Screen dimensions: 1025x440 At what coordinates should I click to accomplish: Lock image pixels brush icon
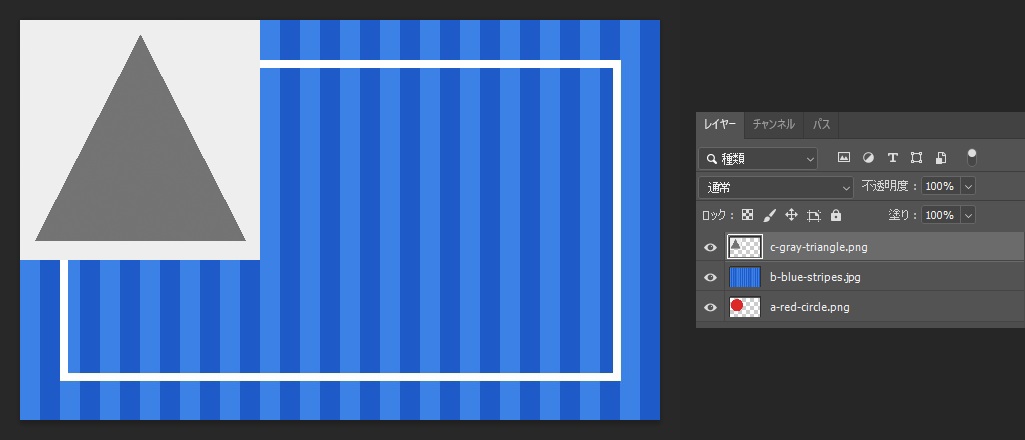pos(769,215)
